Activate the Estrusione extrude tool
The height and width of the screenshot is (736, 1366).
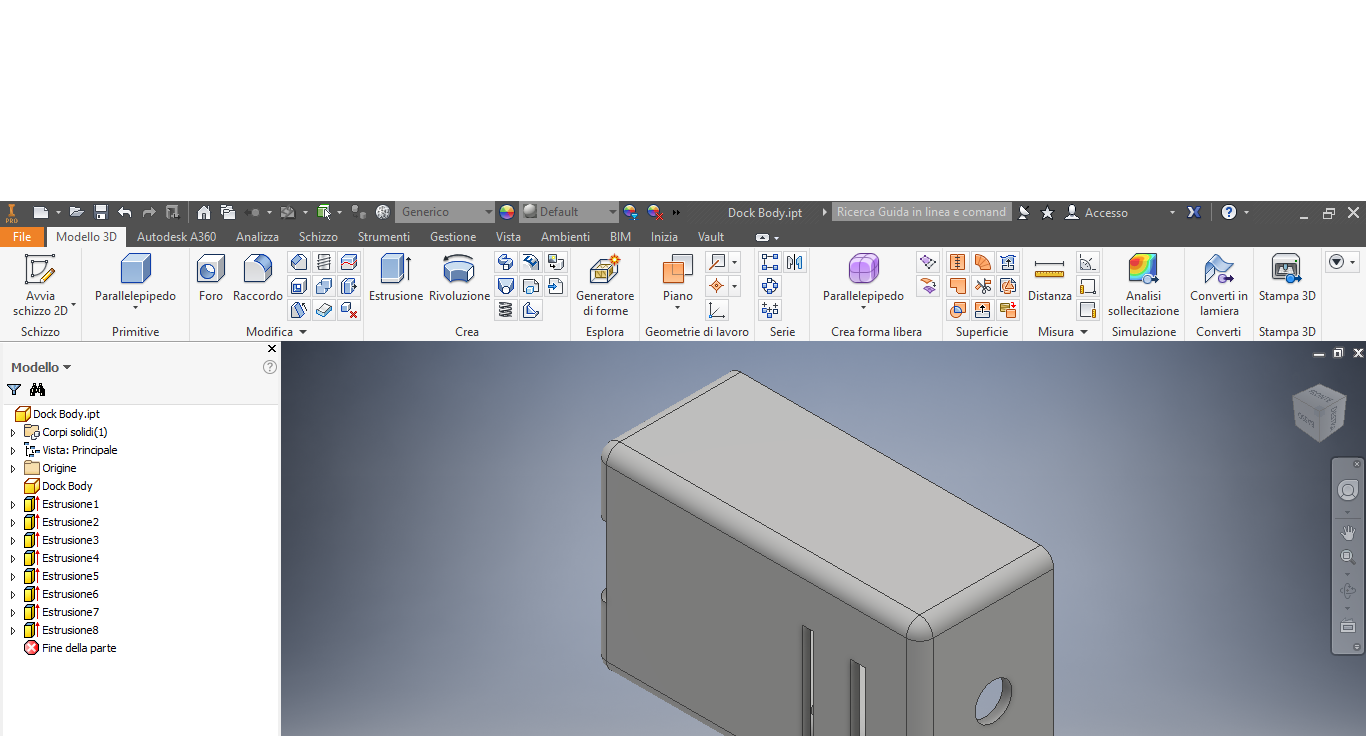396,278
